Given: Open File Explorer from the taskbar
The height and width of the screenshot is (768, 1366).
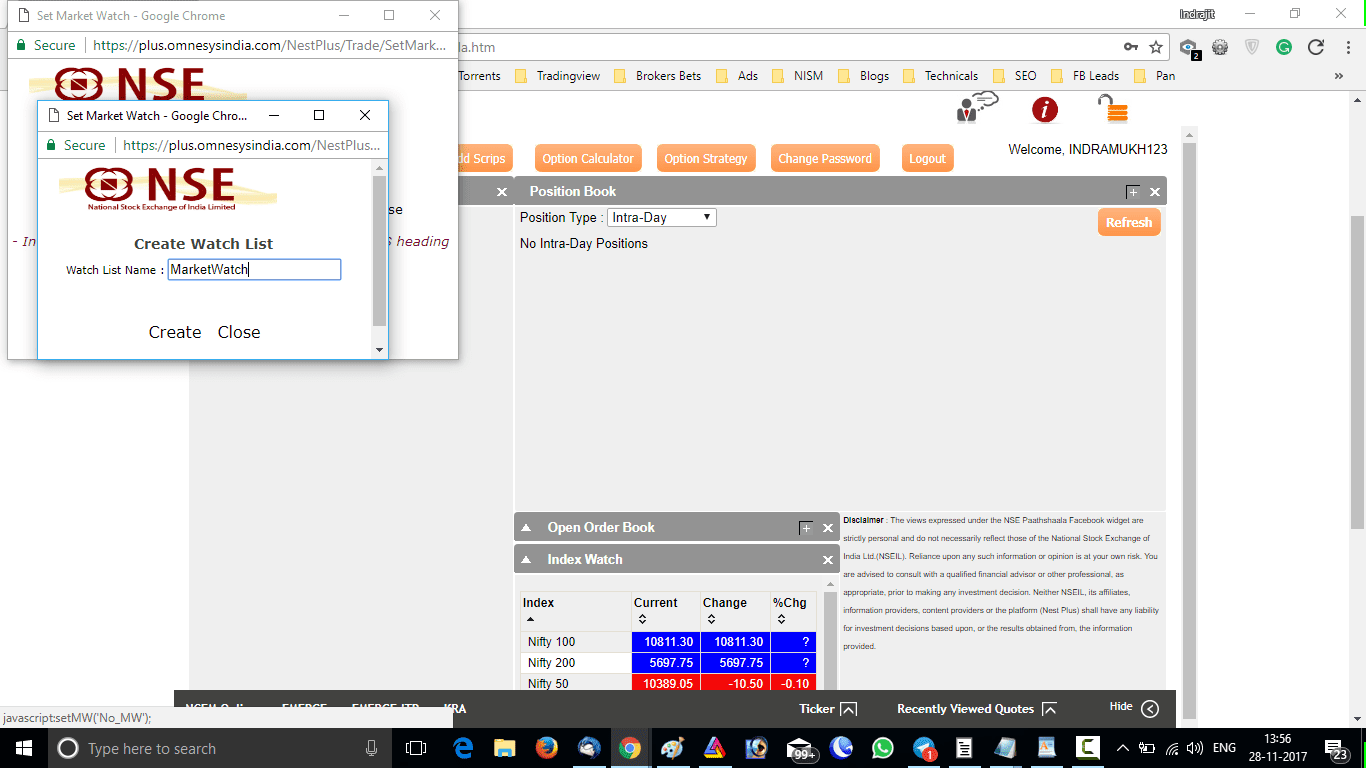Looking at the screenshot, I should coord(504,748).
